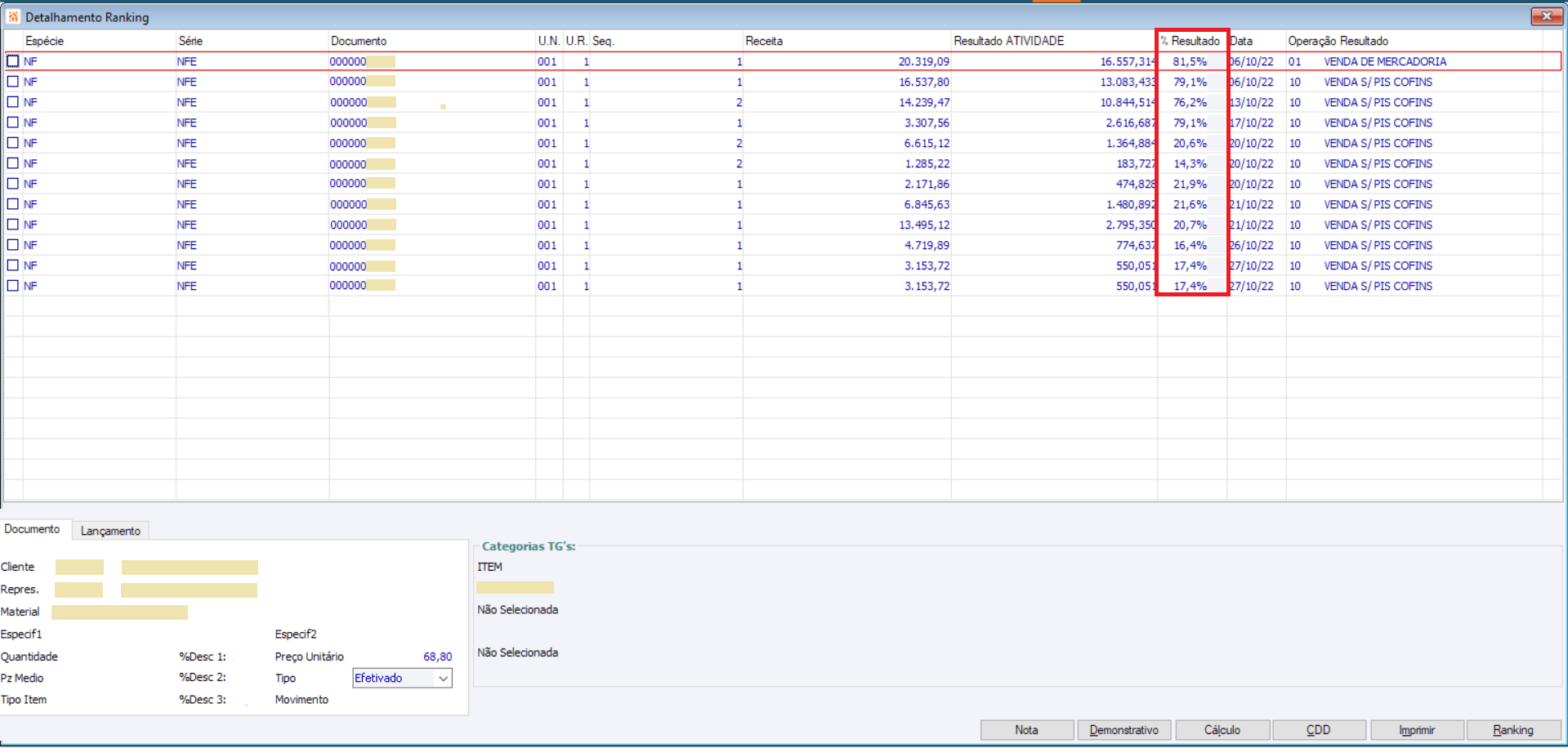Click the Seq. column header

(666, 41)
